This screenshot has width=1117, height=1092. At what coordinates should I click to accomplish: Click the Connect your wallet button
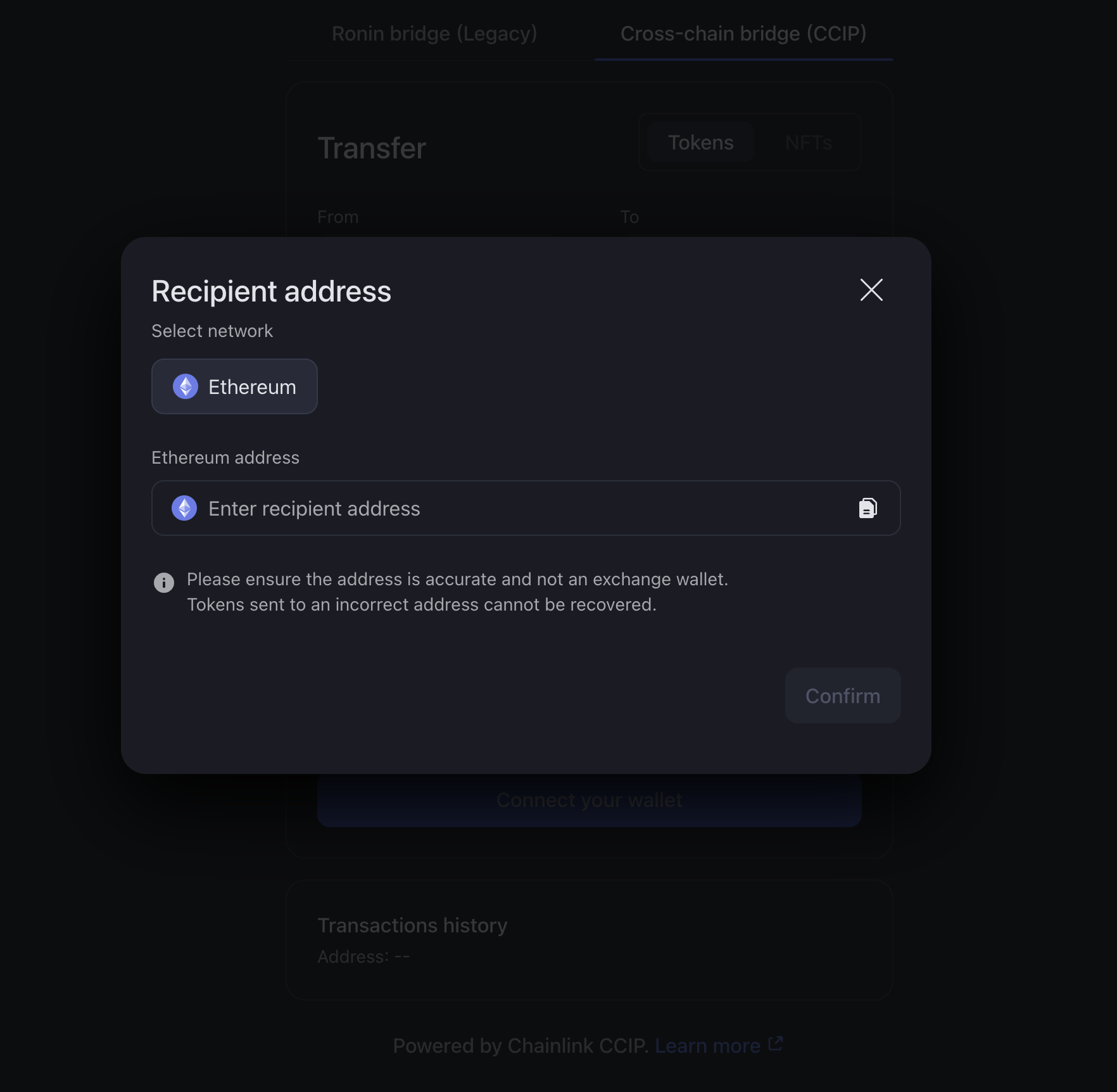pos(589,801)
